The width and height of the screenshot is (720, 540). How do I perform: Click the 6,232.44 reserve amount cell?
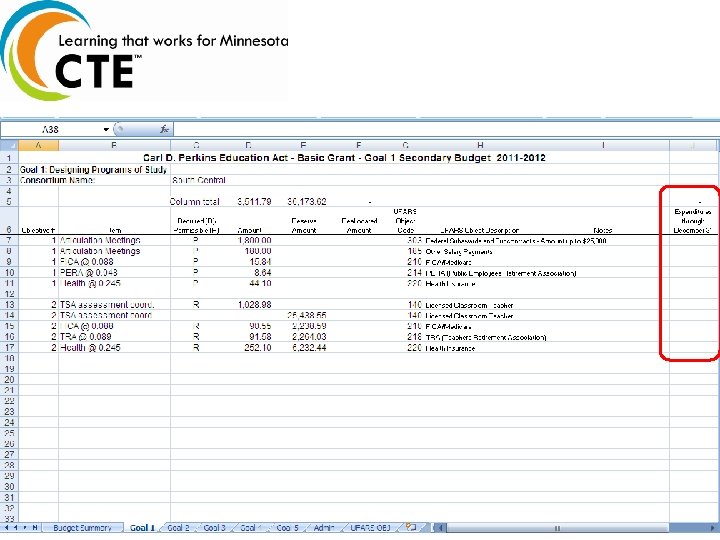coord(309,348)
